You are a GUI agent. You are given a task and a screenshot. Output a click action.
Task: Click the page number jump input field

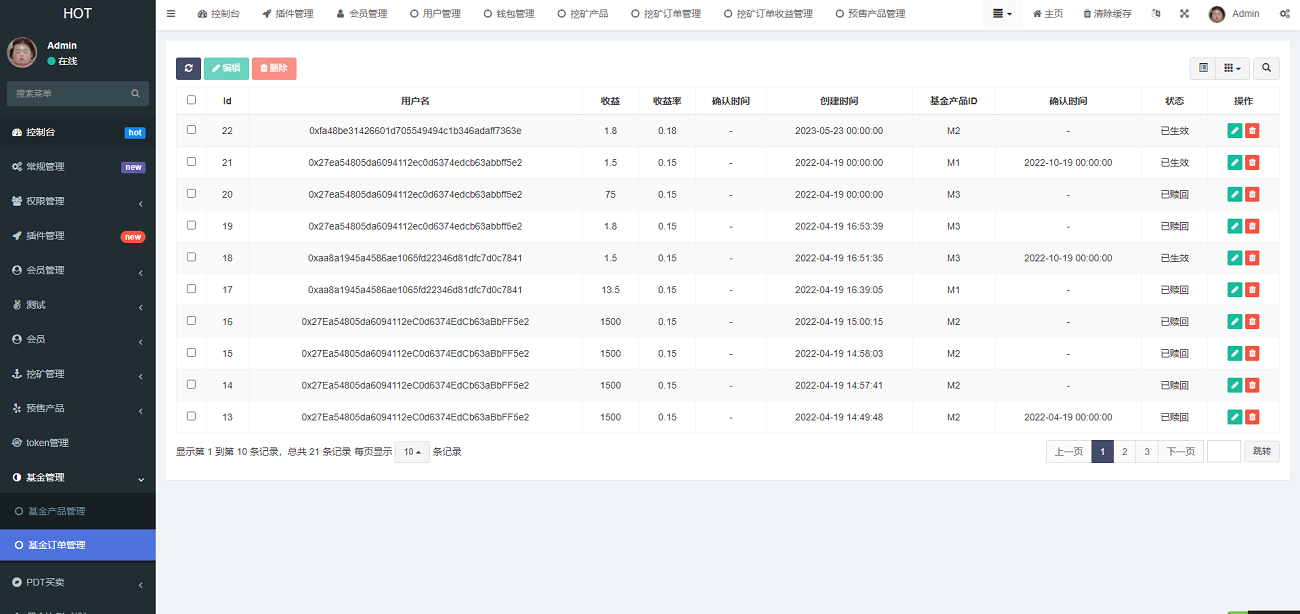pyautogui.click(x=1224, y=452)
